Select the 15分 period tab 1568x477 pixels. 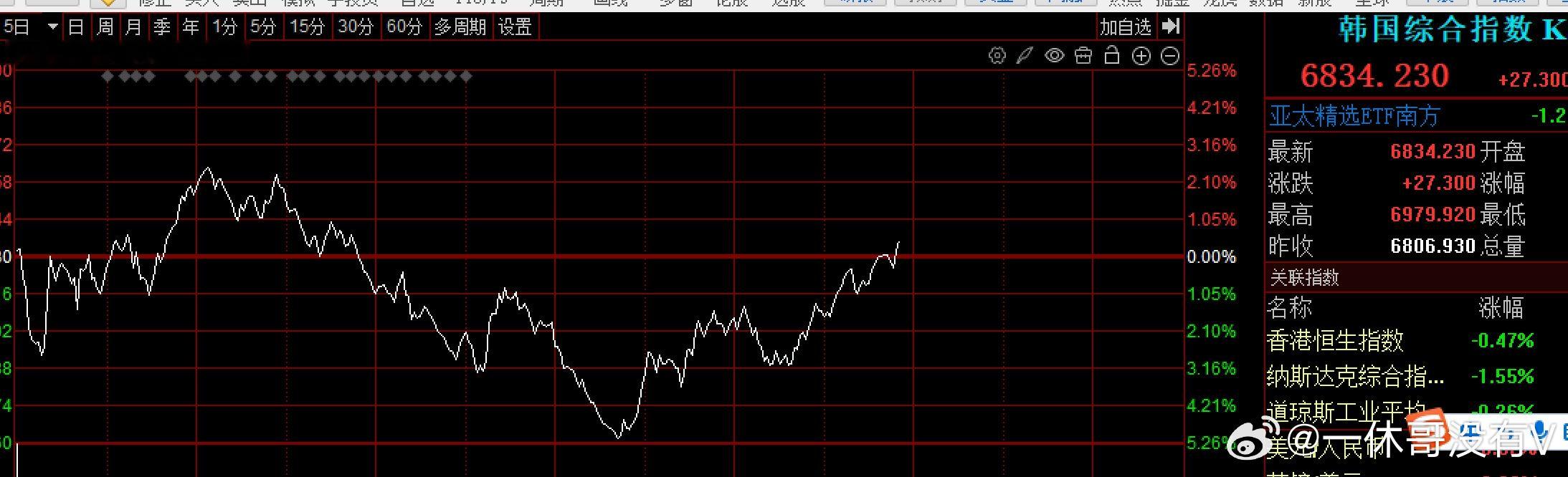pos(308,27)
